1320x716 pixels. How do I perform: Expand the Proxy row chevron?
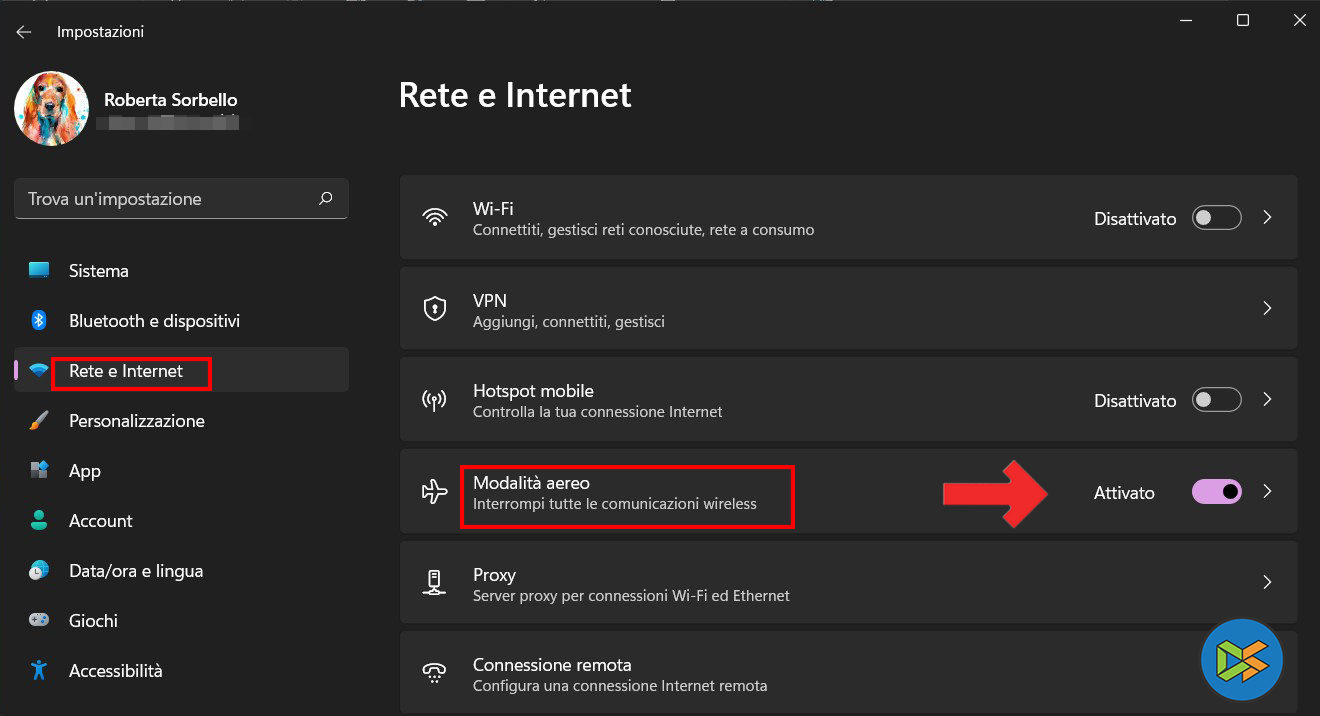point(1267,583)
